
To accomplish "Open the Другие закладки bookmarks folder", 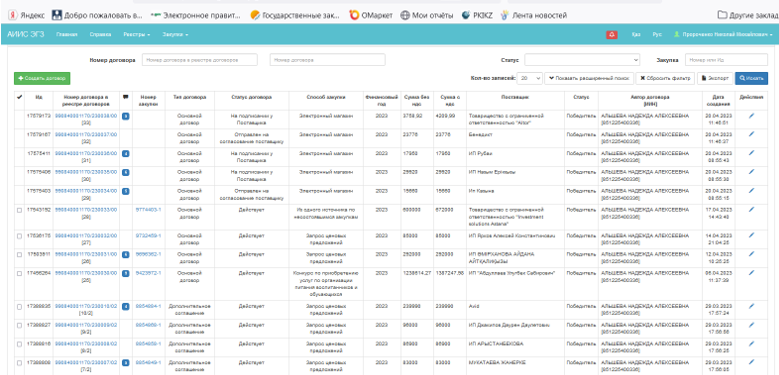I will pyautogui.click(x=748, y=15).
